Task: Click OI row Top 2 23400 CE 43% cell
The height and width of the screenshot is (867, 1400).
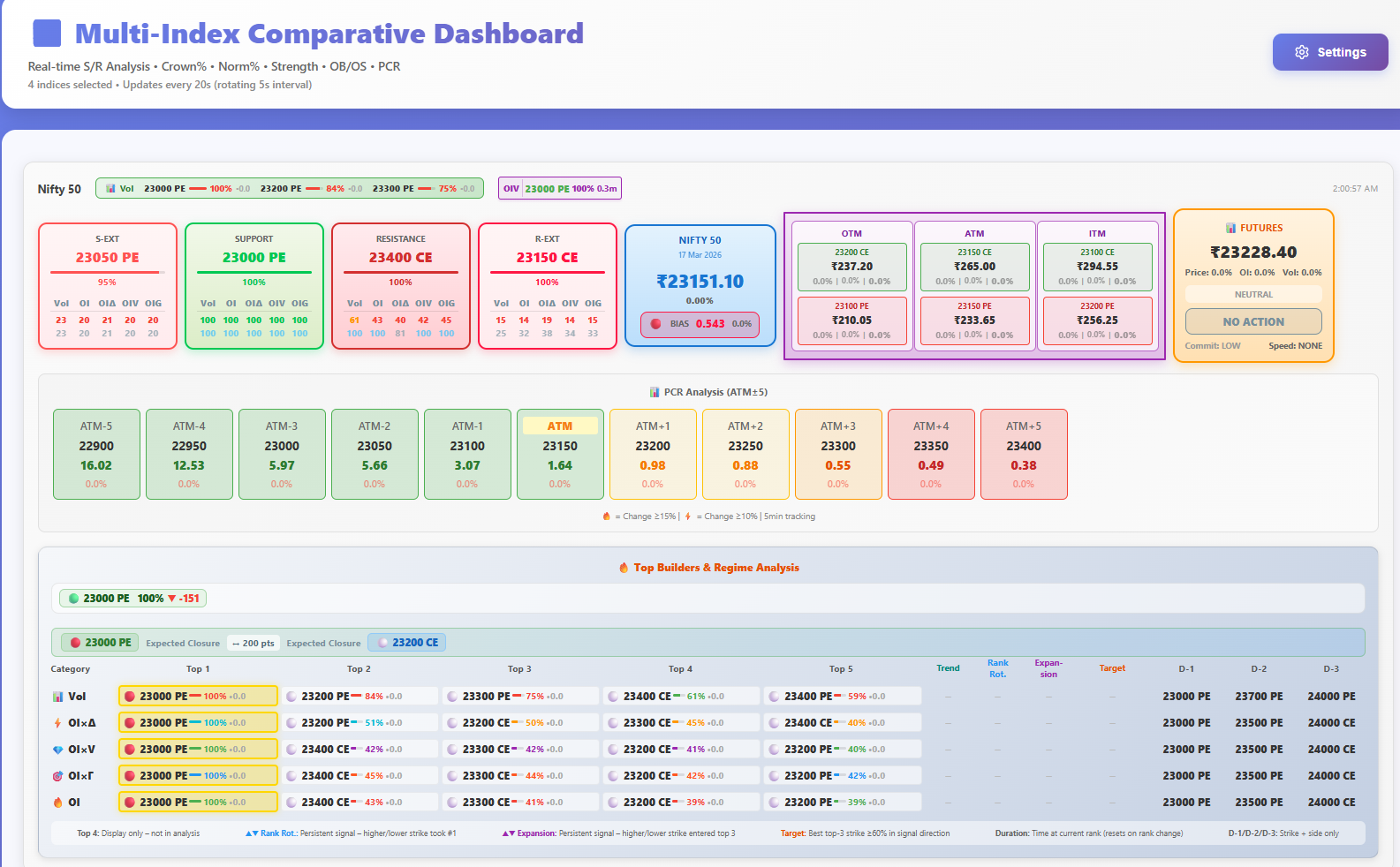Action: [x=359, y=803]
